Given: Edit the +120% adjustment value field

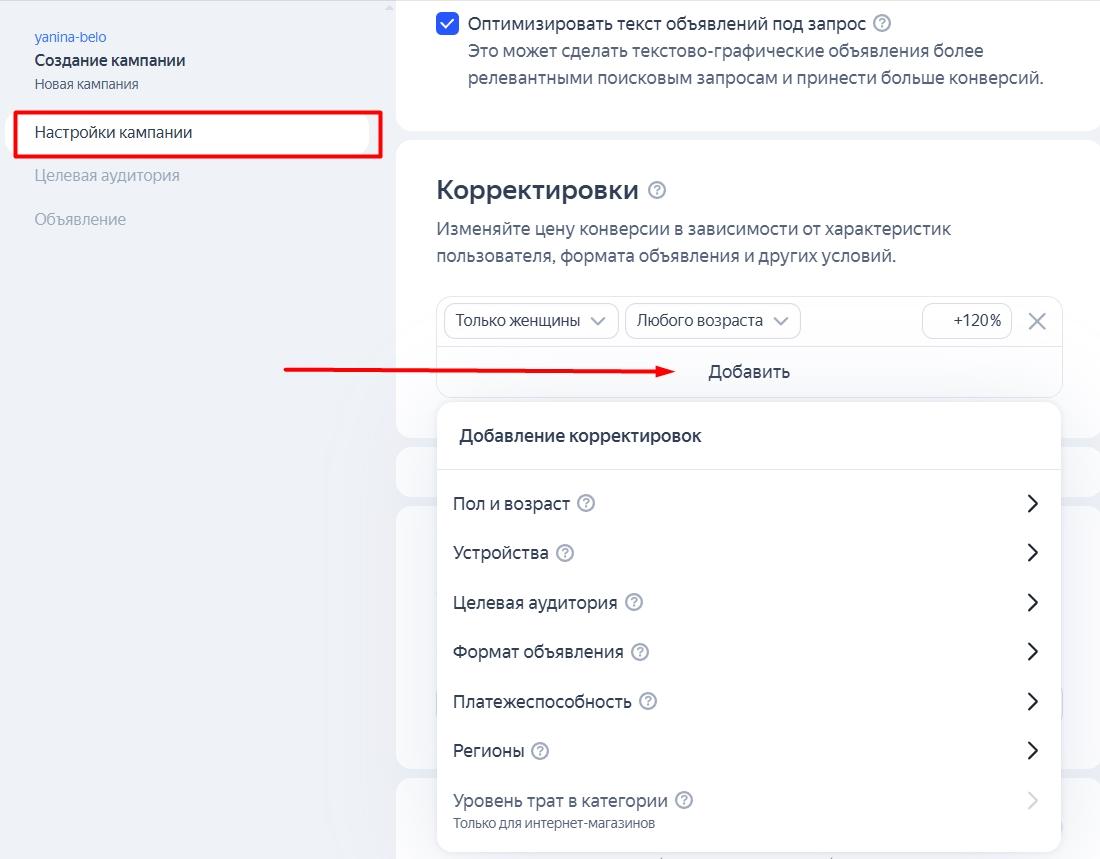Looking at the screenshot, I should (965, 320).
